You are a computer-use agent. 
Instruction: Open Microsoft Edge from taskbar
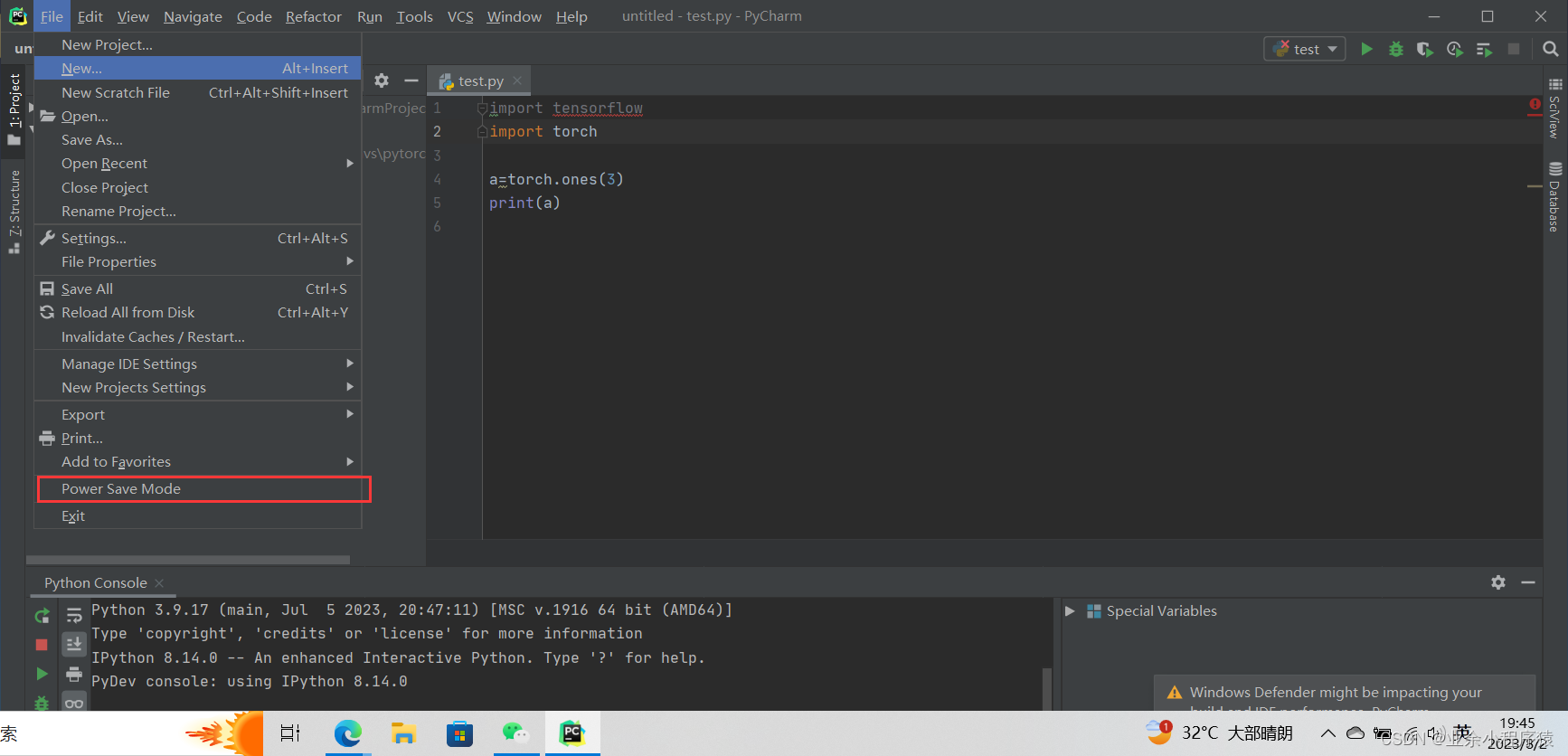pos(347,733)
